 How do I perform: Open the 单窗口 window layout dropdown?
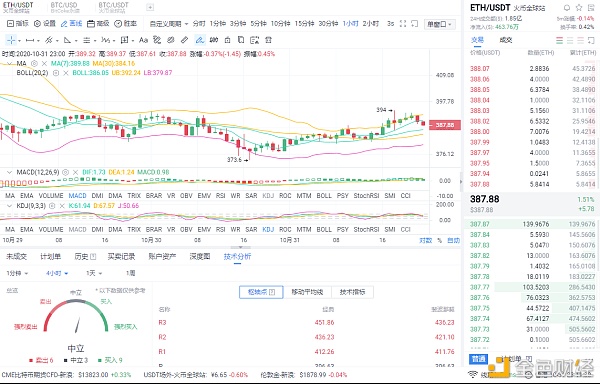(440, 24)
